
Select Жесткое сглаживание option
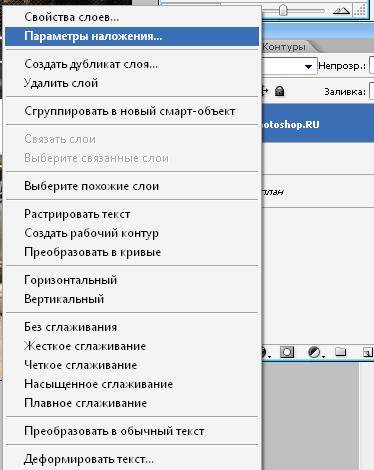pos(132,346)
